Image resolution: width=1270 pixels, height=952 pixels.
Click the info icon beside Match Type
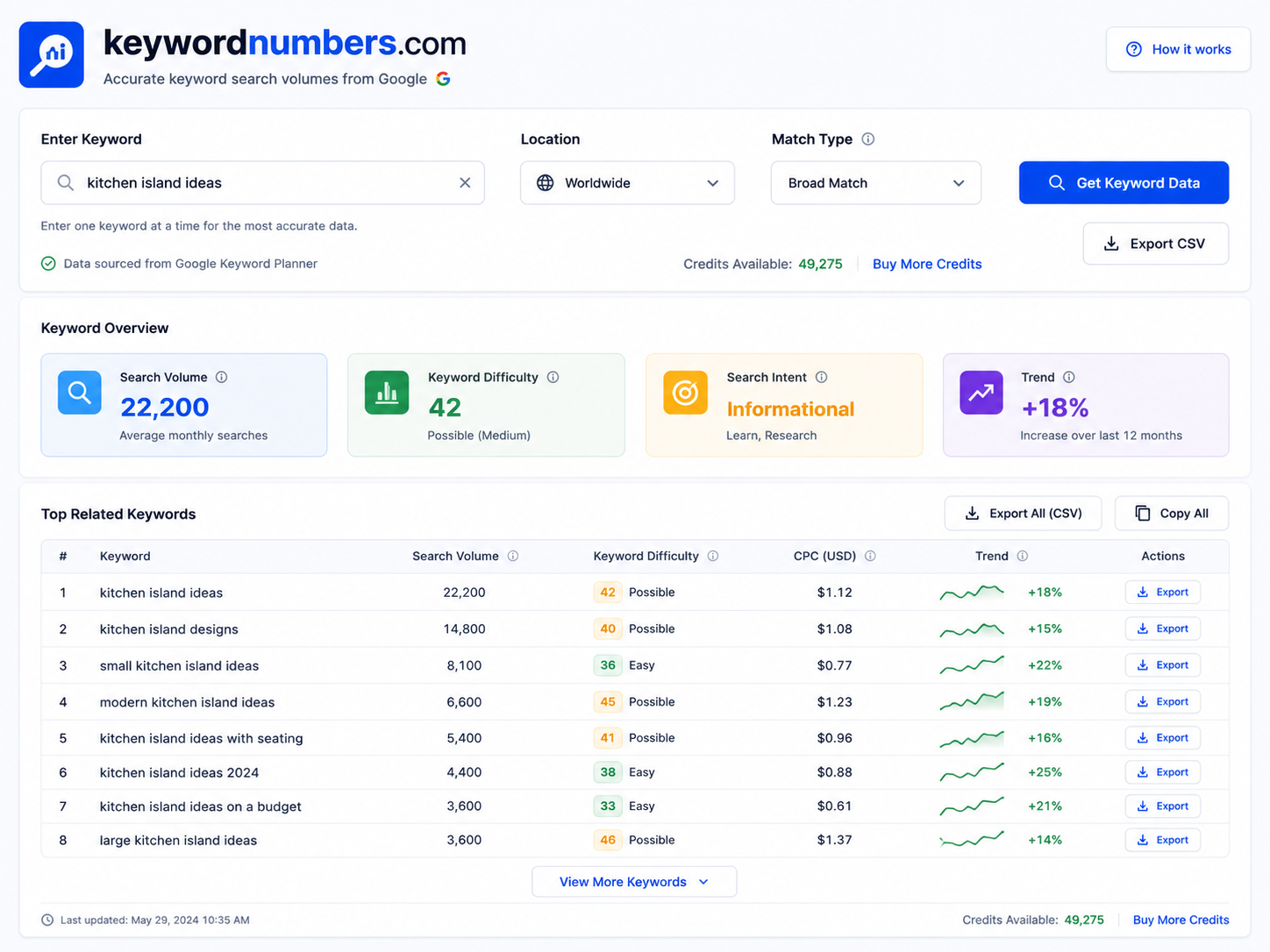[x=867, y=139]
